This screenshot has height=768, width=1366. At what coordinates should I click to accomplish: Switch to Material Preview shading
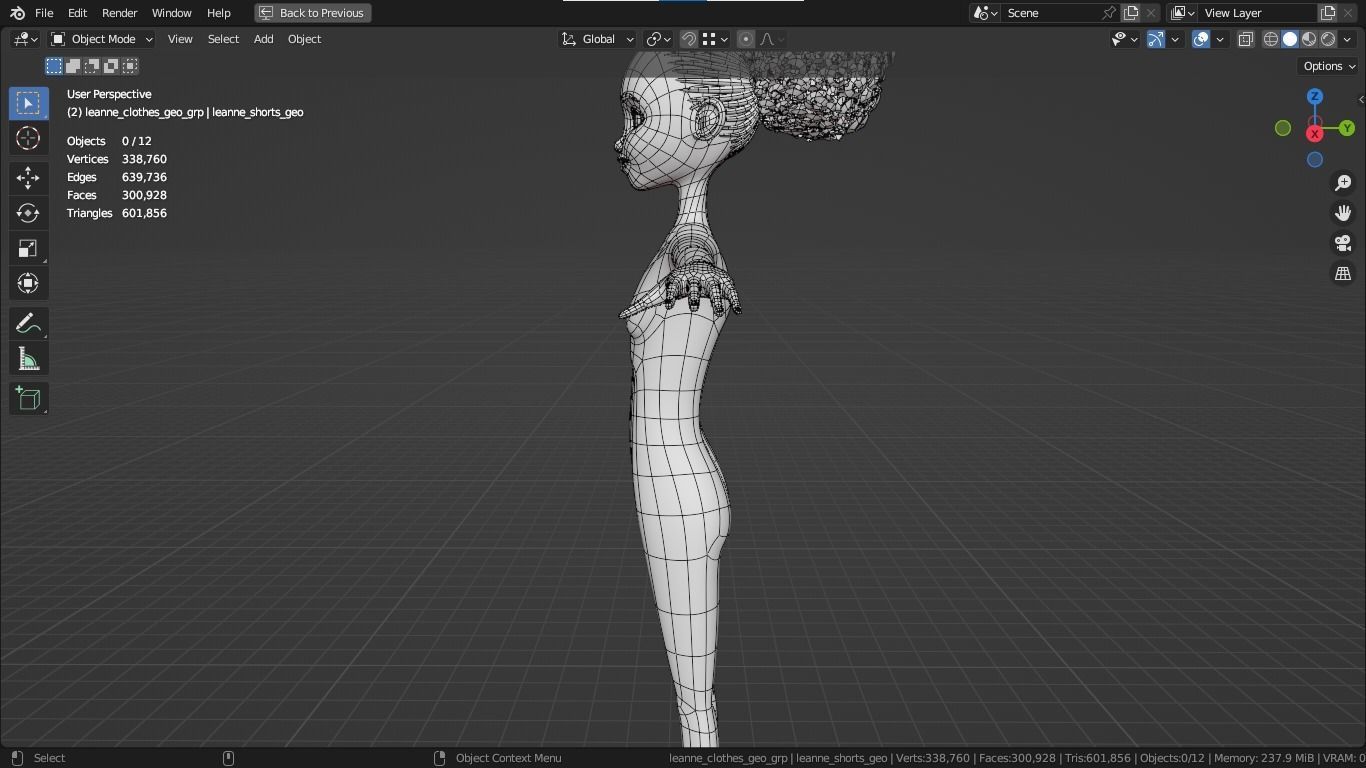(x=1309, y=39)
